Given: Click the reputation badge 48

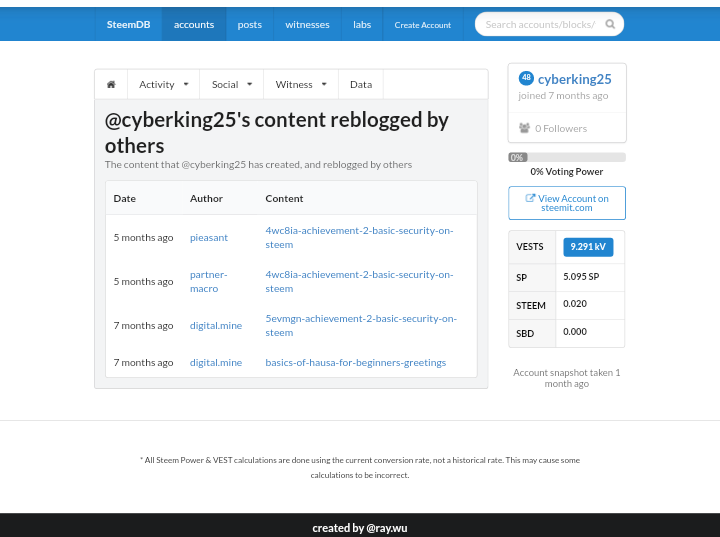Looking at the screenshot, I should (x=526, y=78).
